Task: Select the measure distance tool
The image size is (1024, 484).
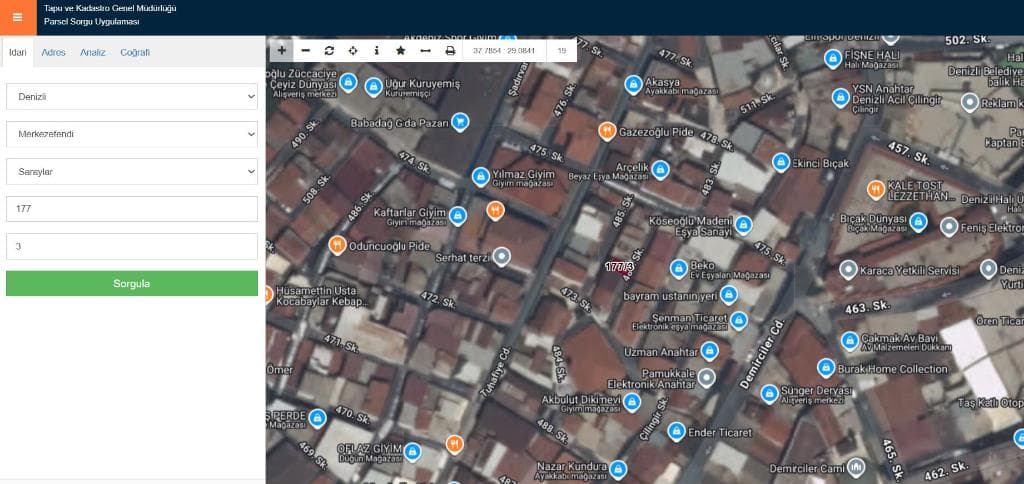Action: click(x=425, y=50)
